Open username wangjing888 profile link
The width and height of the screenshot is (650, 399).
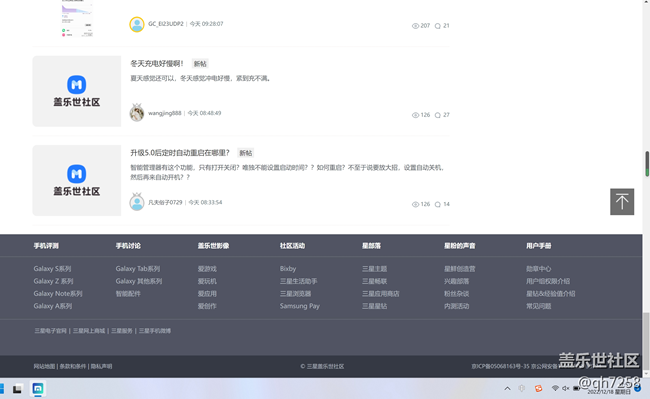[x=165, y=113]
